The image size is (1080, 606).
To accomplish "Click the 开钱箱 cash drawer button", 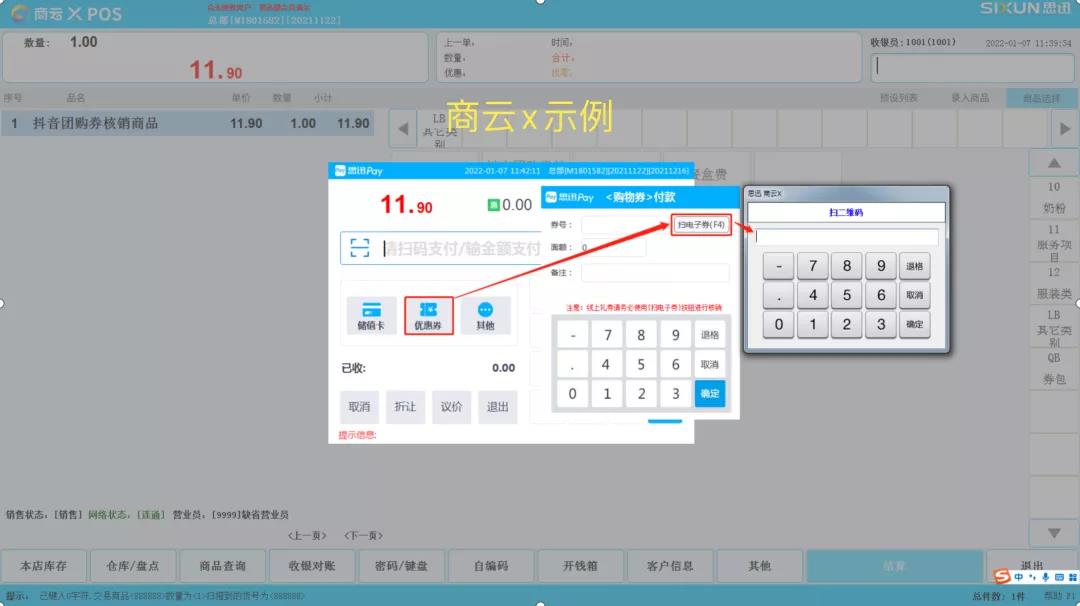I will pos(580,565).
